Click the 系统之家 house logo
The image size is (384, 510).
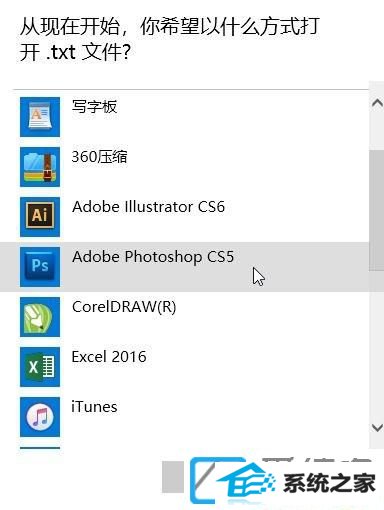(x=283, y=482)
